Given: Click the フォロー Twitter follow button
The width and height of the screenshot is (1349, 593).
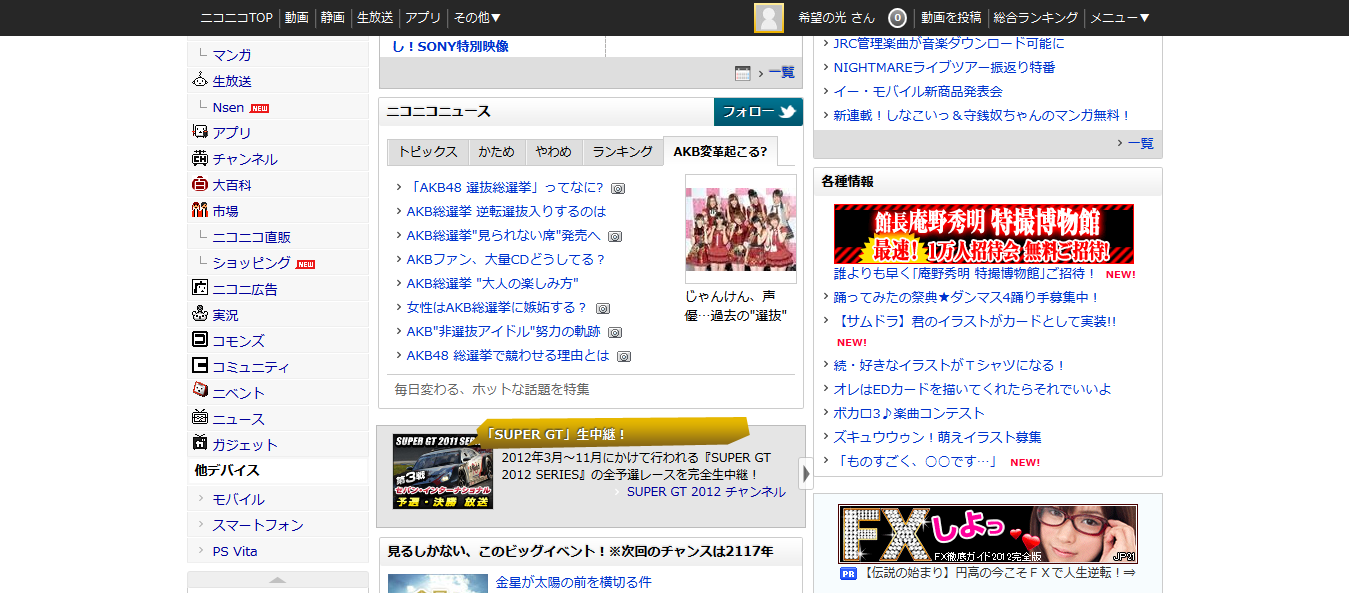Looking at the screenshot, I should click(x=758, y=112).
